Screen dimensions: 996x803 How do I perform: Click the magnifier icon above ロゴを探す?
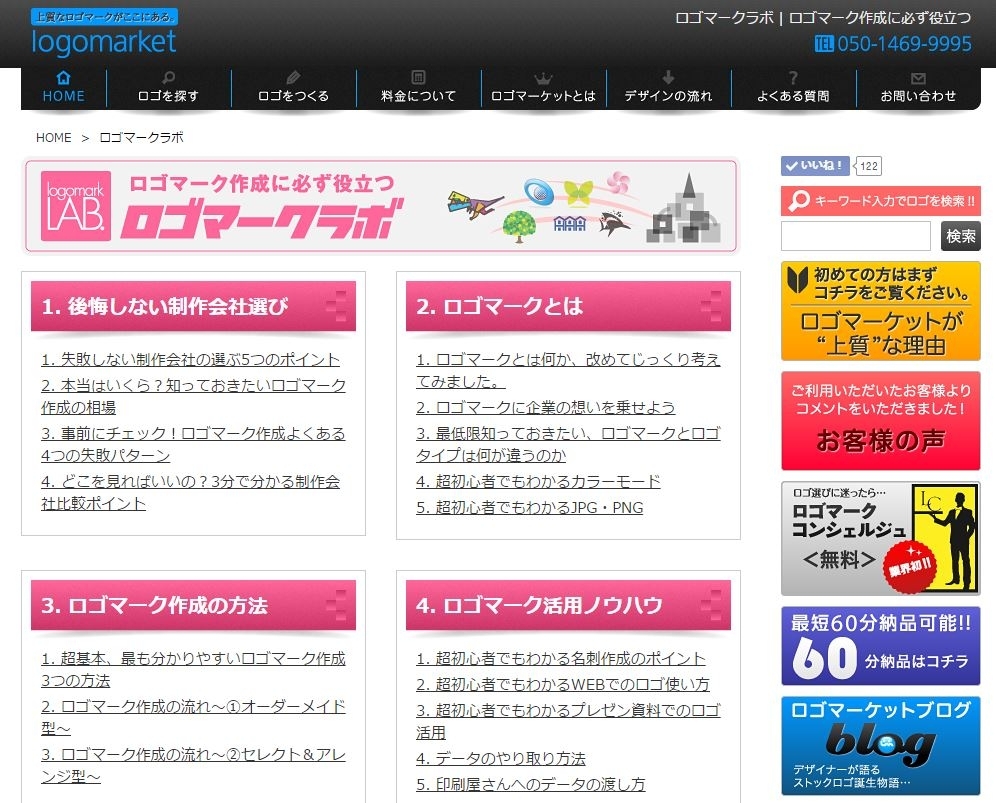tap(168, 78)
